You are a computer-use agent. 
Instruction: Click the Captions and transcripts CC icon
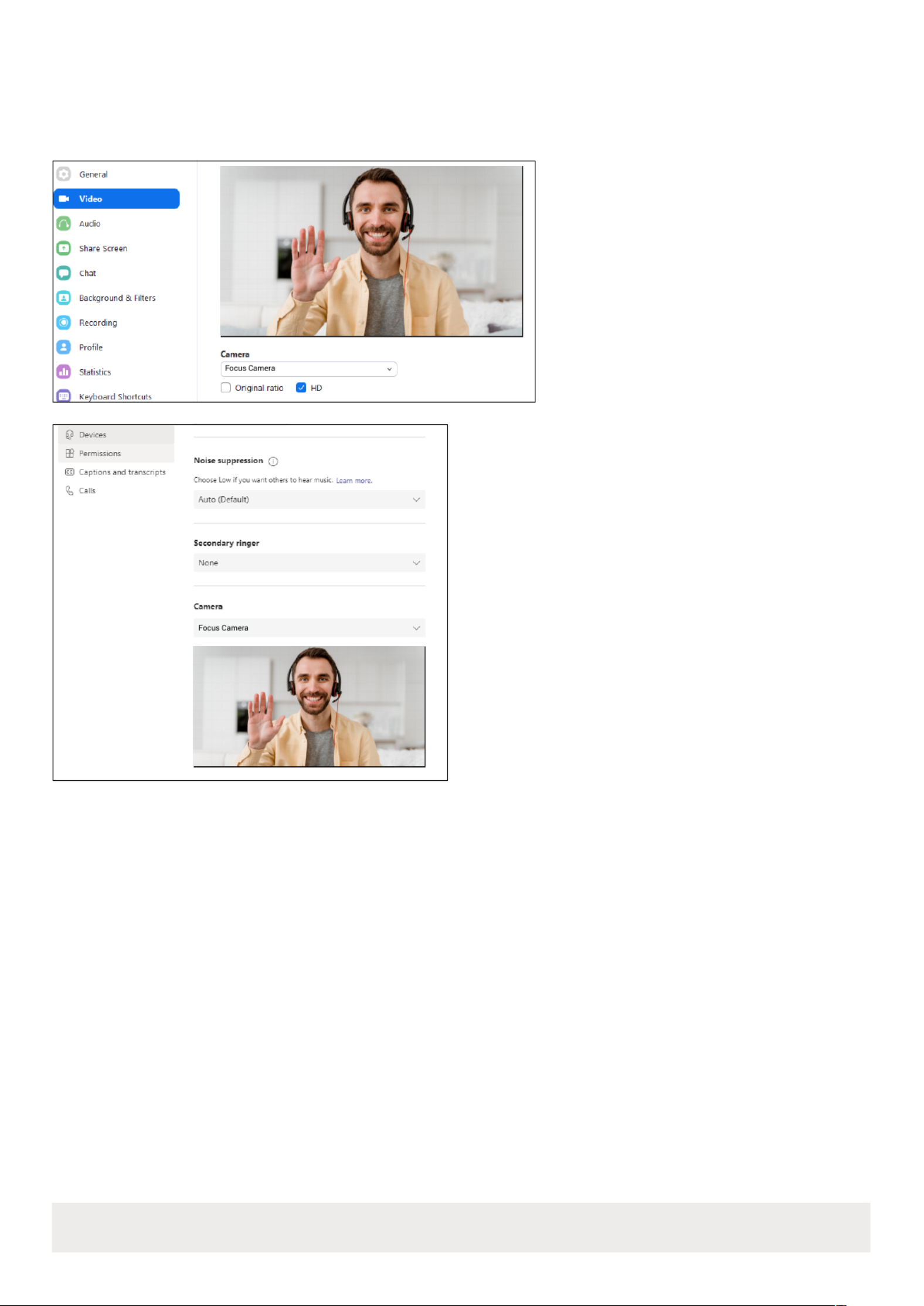coord(69,472)
